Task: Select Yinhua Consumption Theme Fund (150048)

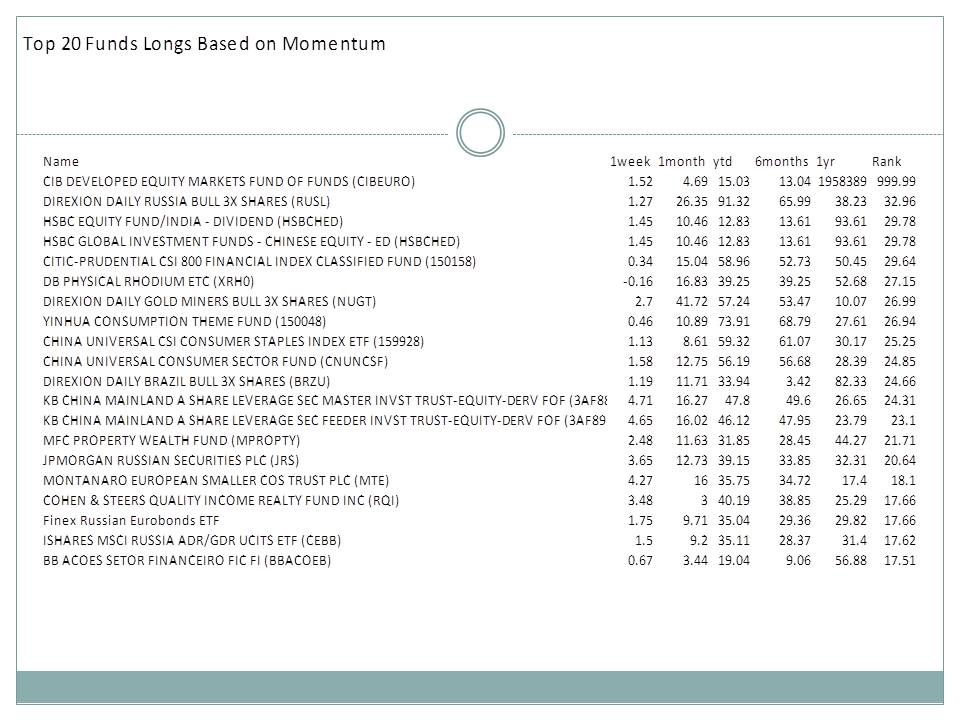Action: (185, 321)
